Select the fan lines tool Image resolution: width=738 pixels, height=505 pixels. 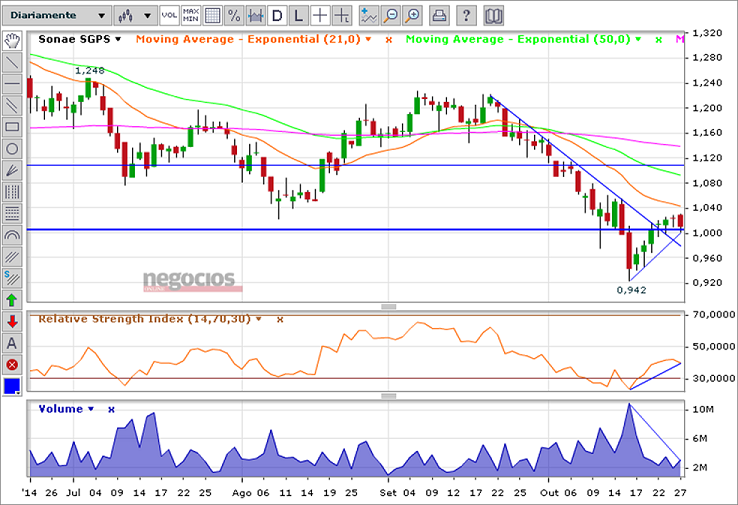click(12, 170)
